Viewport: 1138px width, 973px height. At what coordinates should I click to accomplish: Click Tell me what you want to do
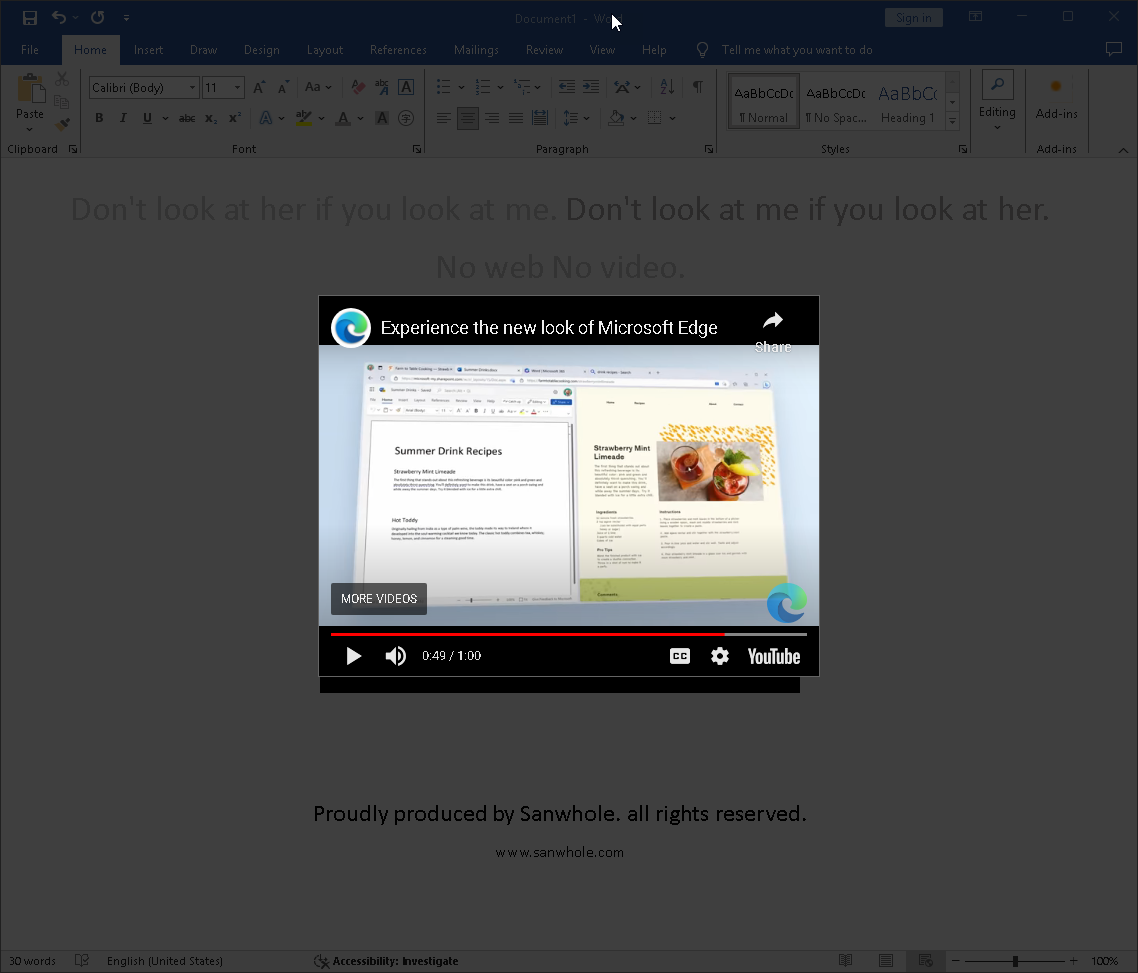coord(796,50)
